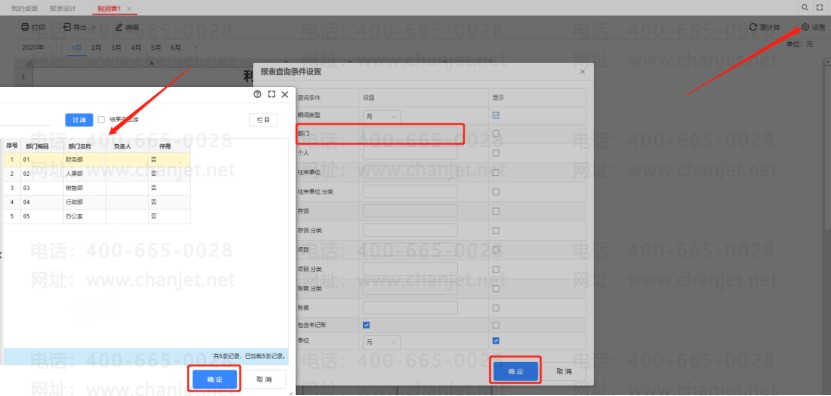The width and height of the screenshot is (831, 396).
Task: Maximize the department selection dialog
Action: click(271, 94)
